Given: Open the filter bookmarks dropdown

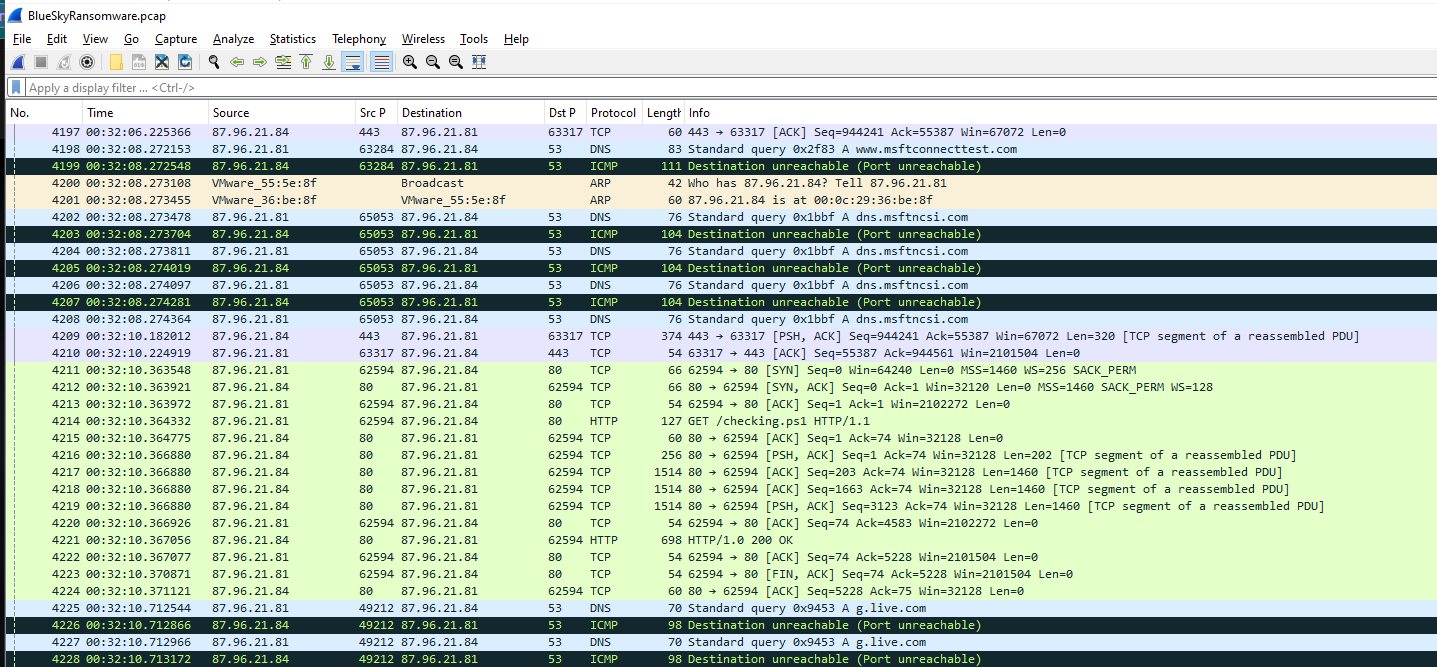Looking at the screenshot, I should (x=15, y=87).
